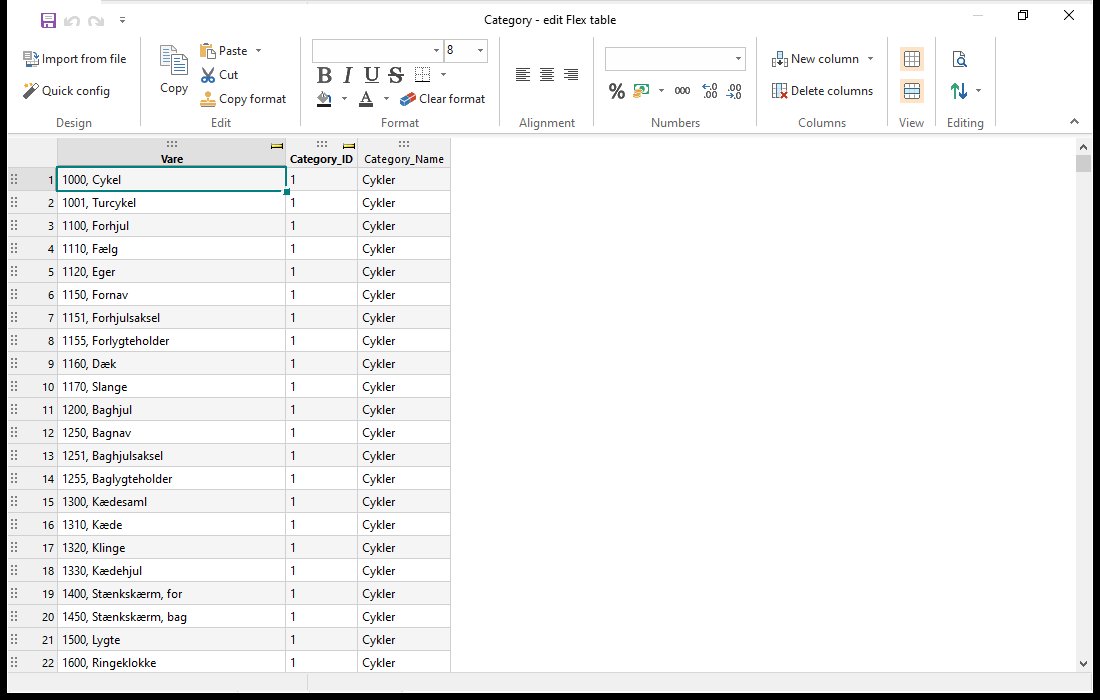Click the Undo arrow in title bar

click(72, 21)
